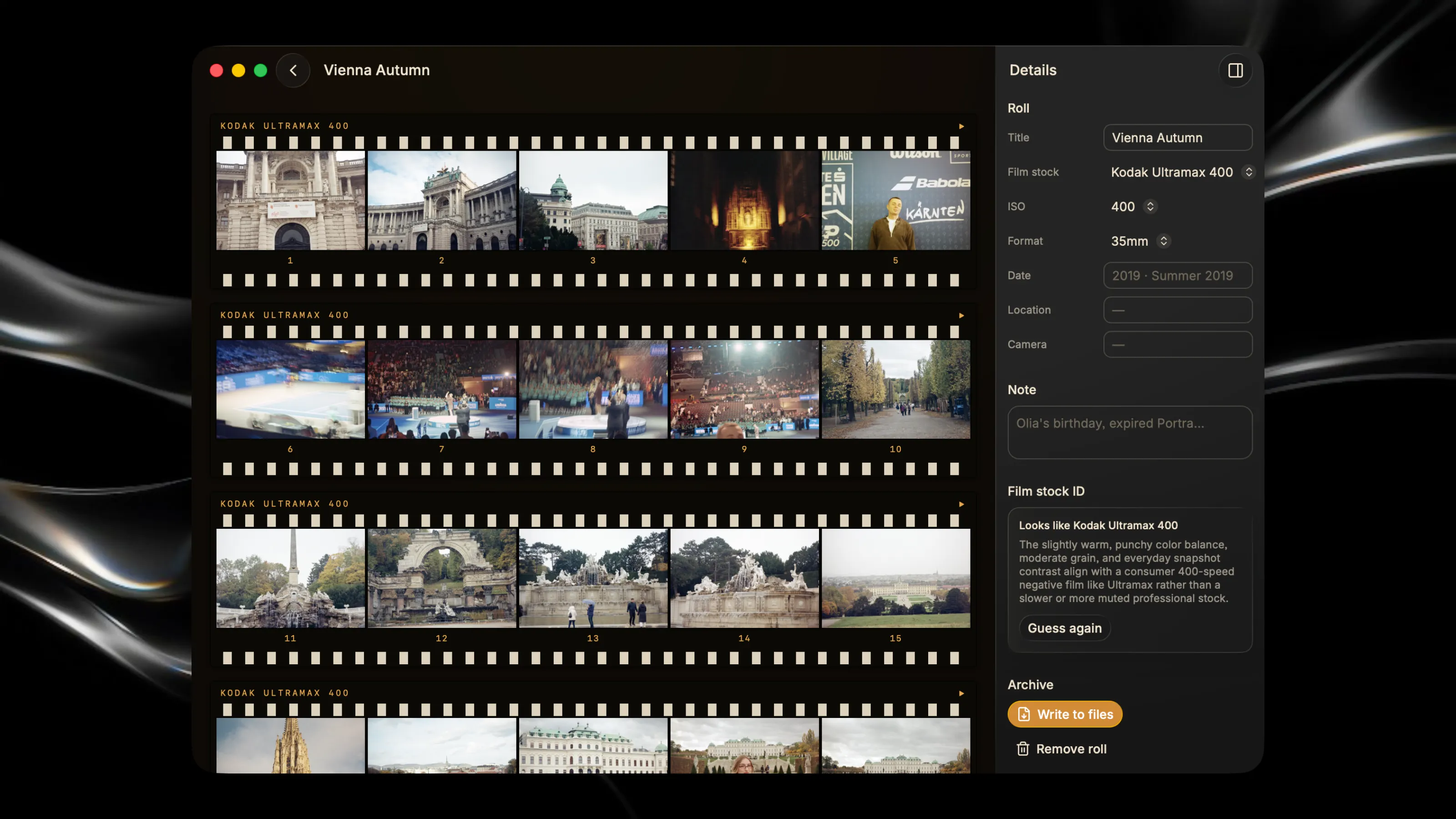Open the ISO 400 selector

click(1134, 206)
